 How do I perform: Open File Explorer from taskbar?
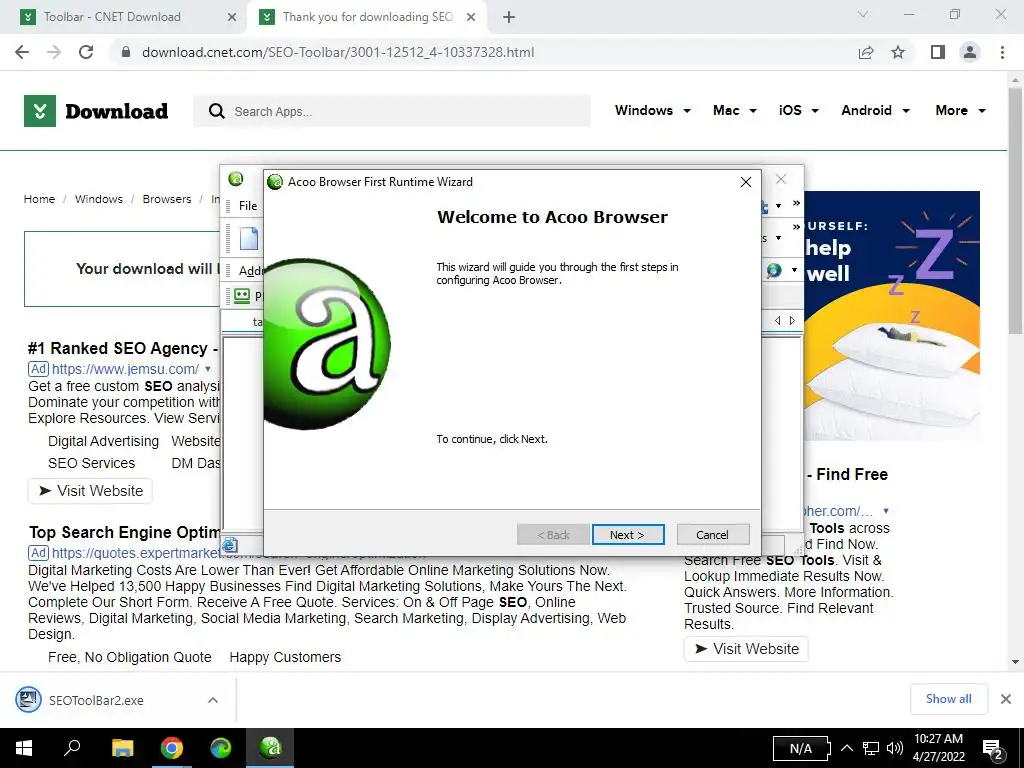pyautogui.click(x=122, y=748)
